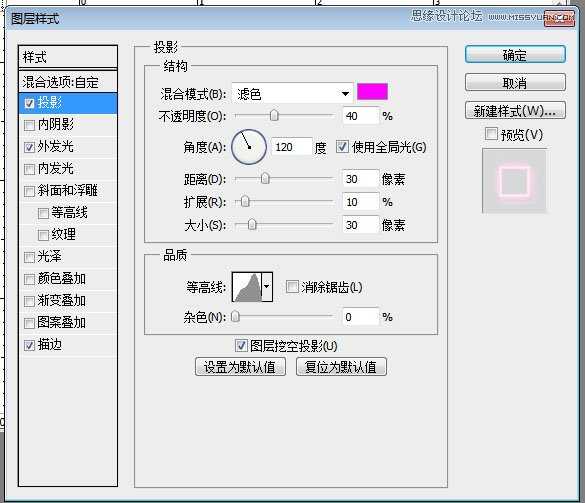Focus the opacity value field showing 40
Image resolution: width=585 pixels, height=503 pixels.
361,116
